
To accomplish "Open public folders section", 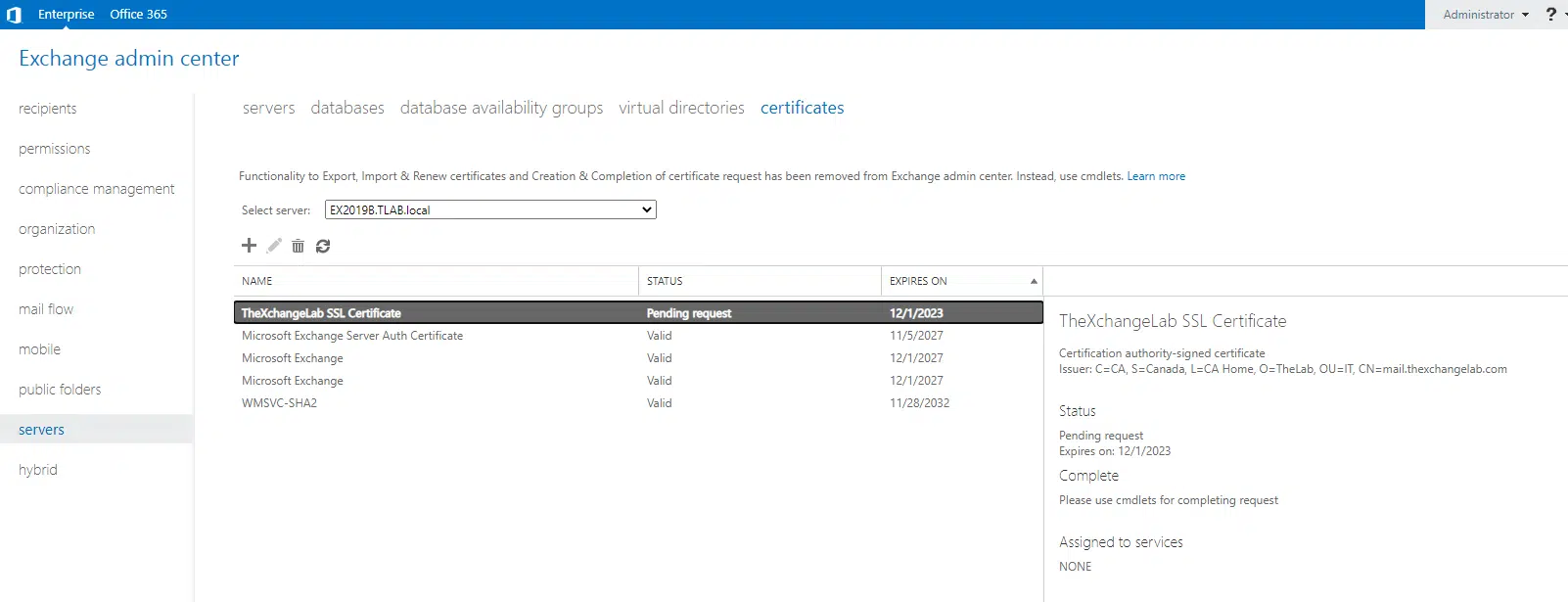I will pos(60,390).
